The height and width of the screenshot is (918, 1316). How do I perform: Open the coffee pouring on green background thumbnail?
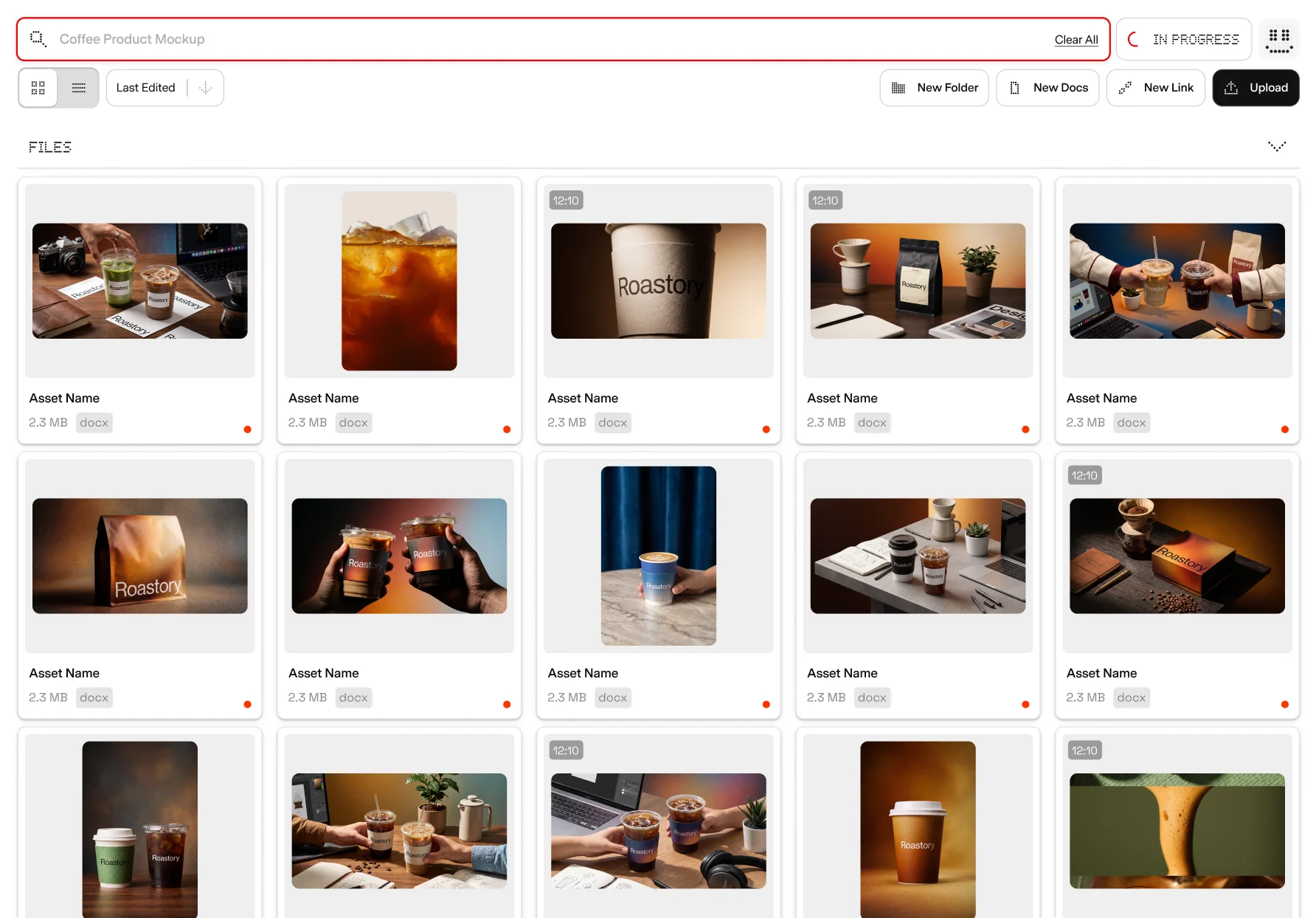click(x=1177, y=831)
